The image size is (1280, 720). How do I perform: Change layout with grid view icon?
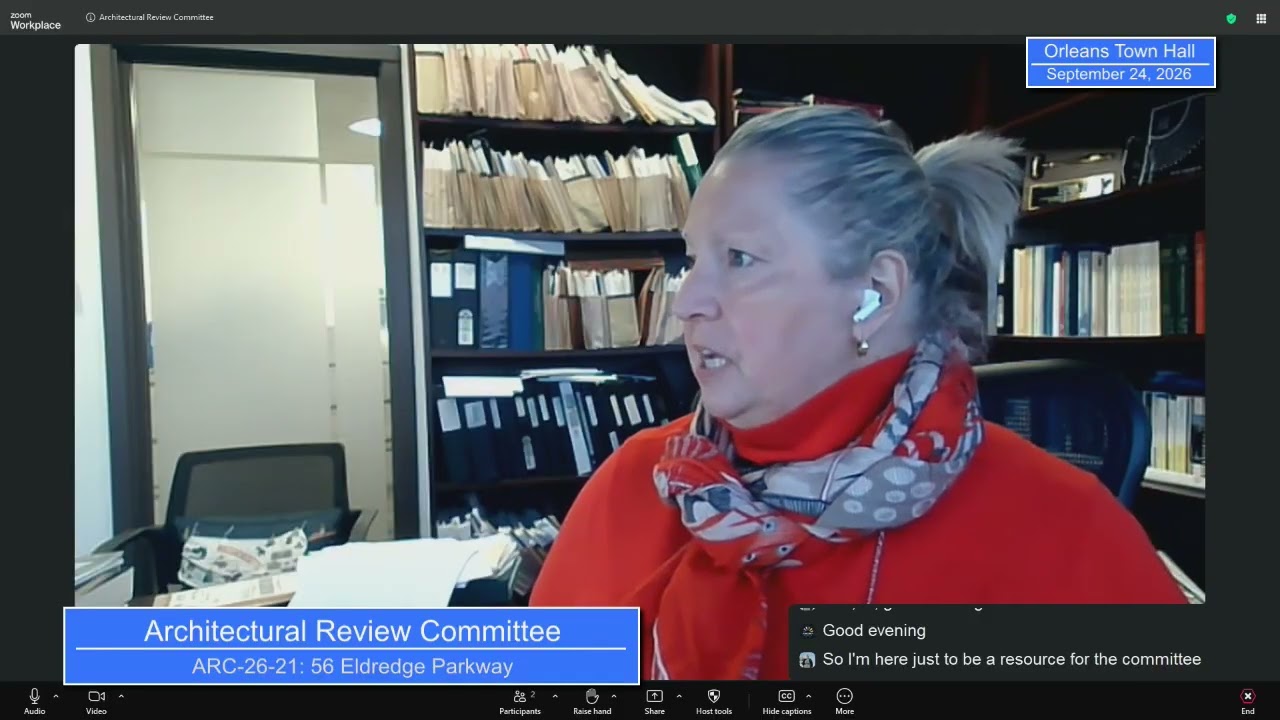coord(1261,18)
